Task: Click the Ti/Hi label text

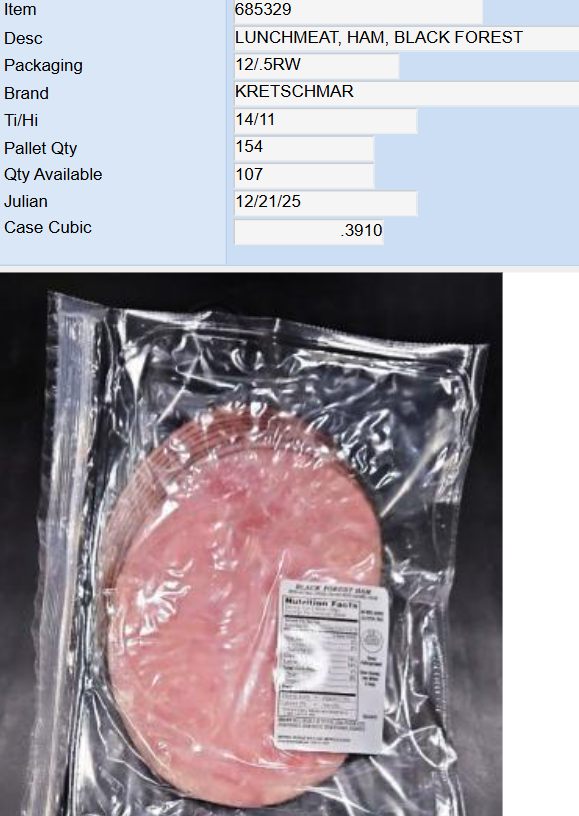Action: 21,120
